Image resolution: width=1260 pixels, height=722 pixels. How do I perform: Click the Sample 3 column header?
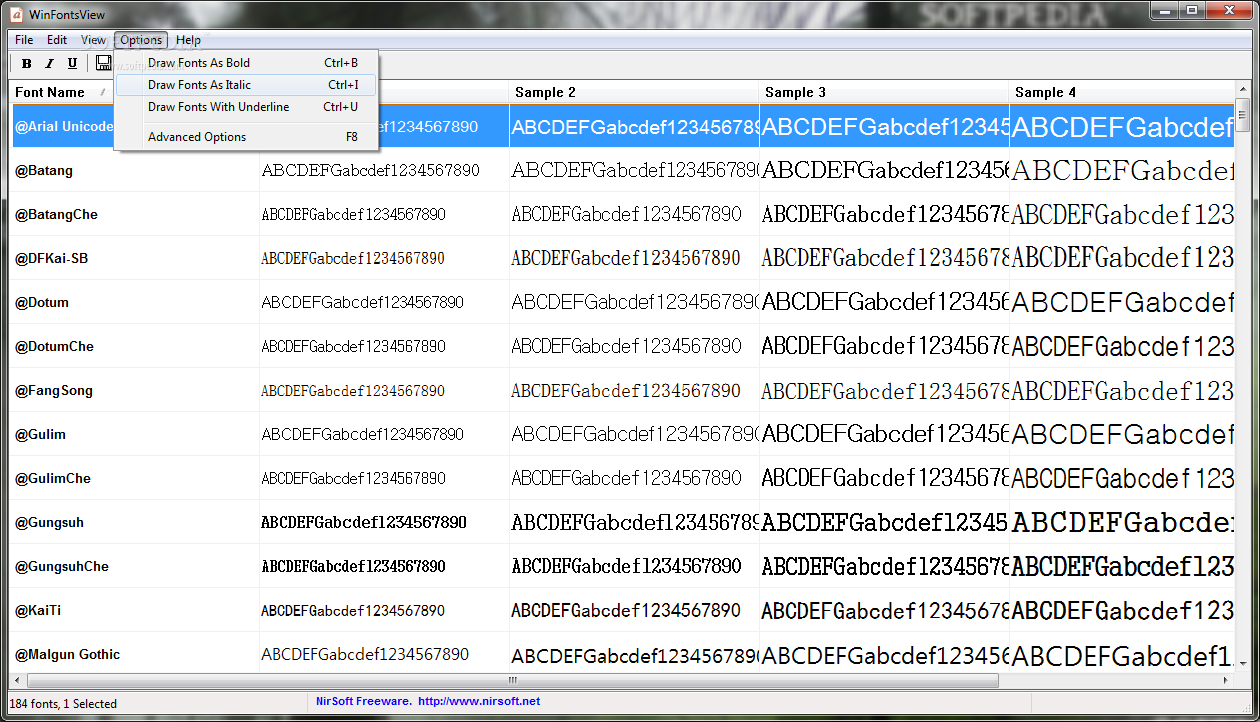[x=884, y=92]
